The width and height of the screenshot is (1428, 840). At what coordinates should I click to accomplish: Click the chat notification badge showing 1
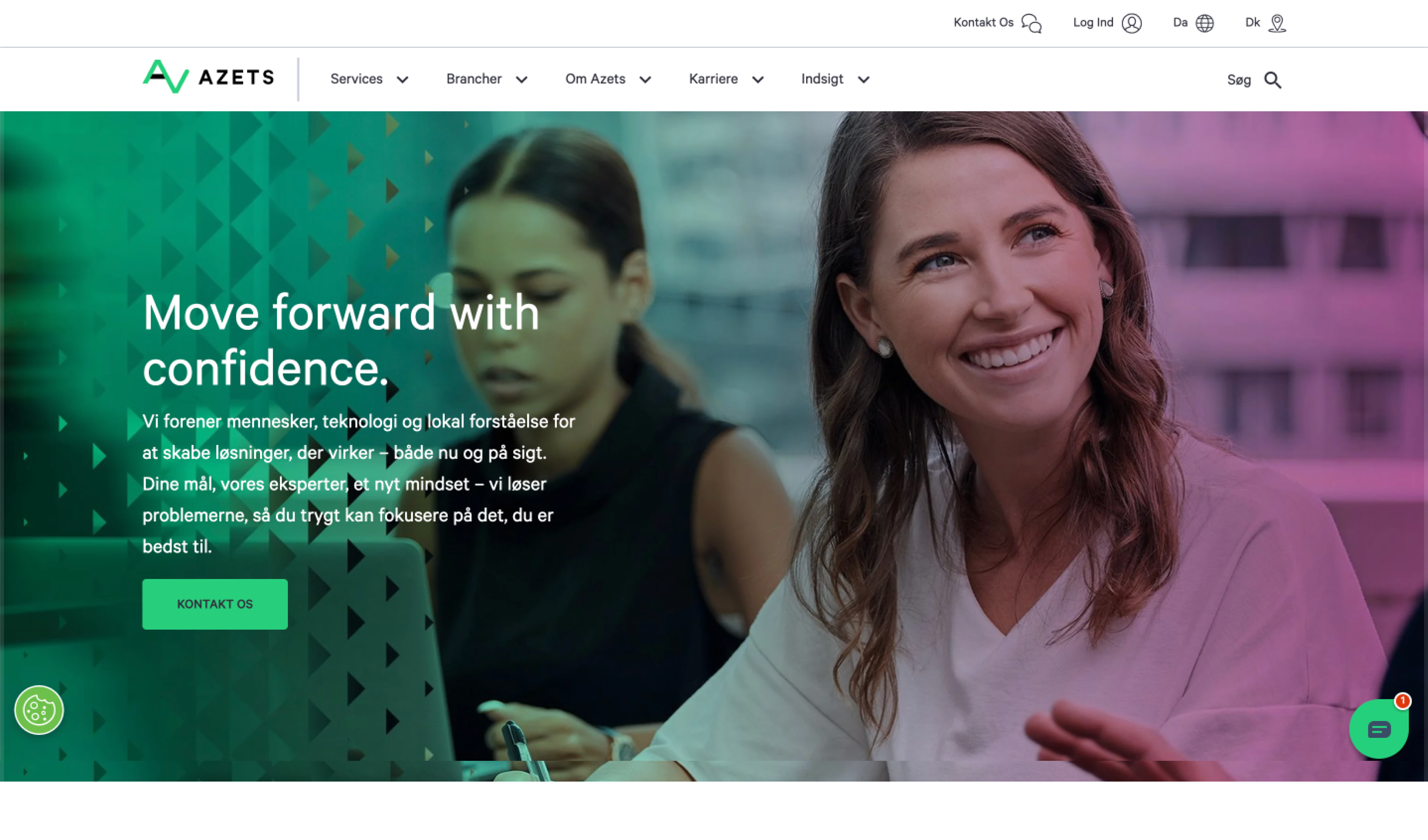coord(1402,701)
